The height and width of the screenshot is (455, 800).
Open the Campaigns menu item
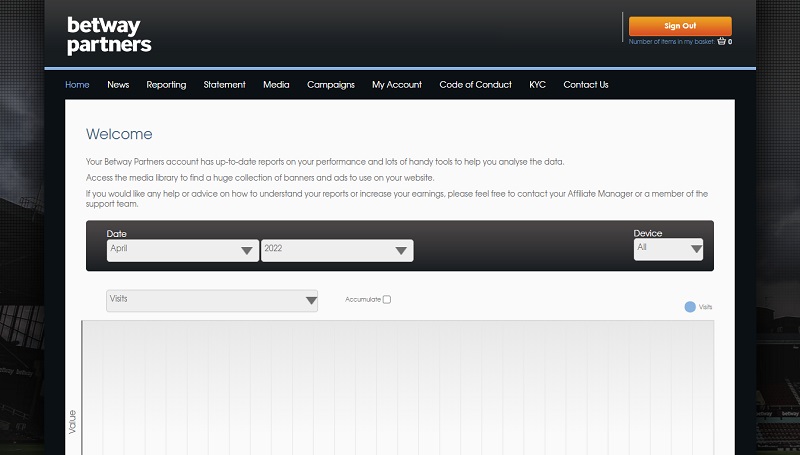pos(331,85)
